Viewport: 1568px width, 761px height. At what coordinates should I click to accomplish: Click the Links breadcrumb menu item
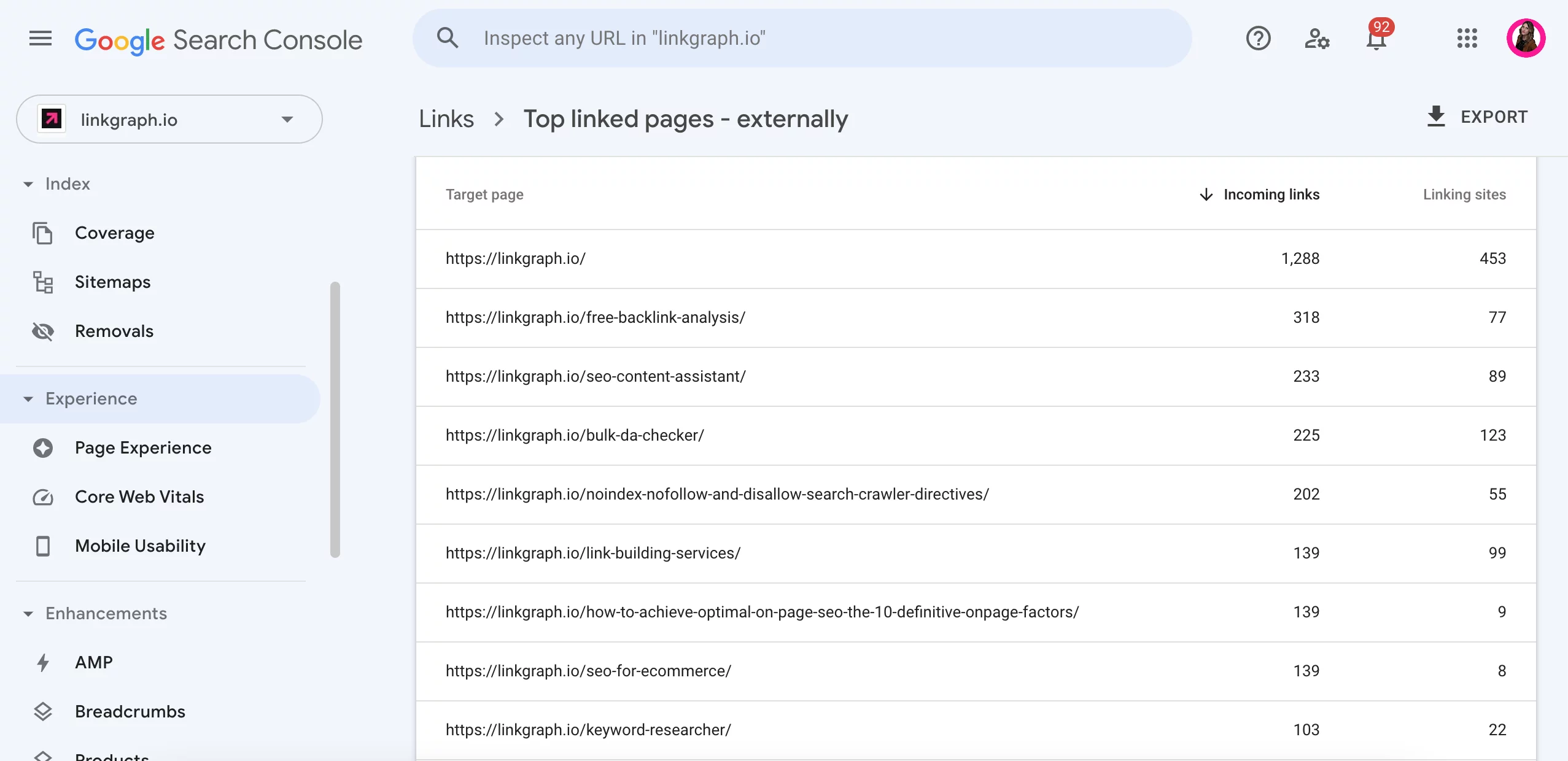446,118
